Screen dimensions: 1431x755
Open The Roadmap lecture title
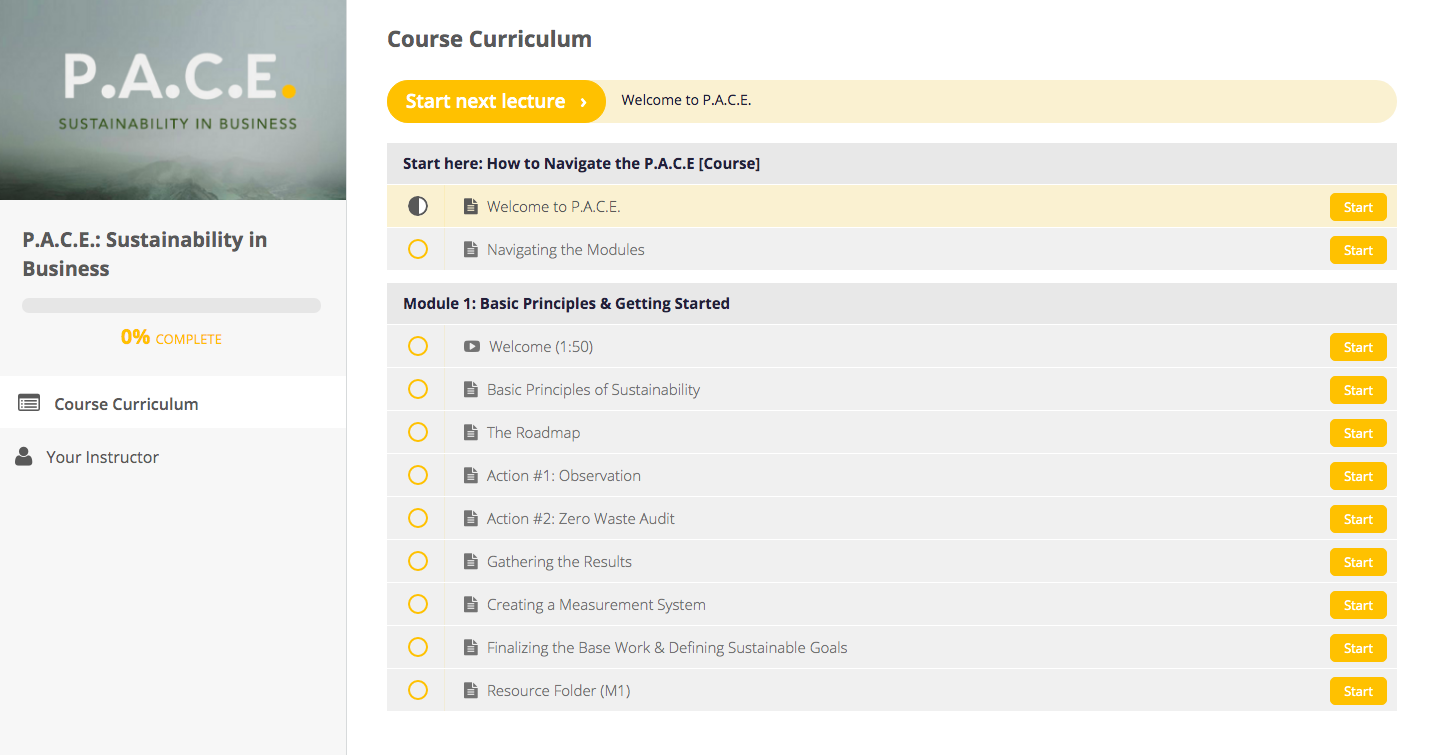(533, 433)
